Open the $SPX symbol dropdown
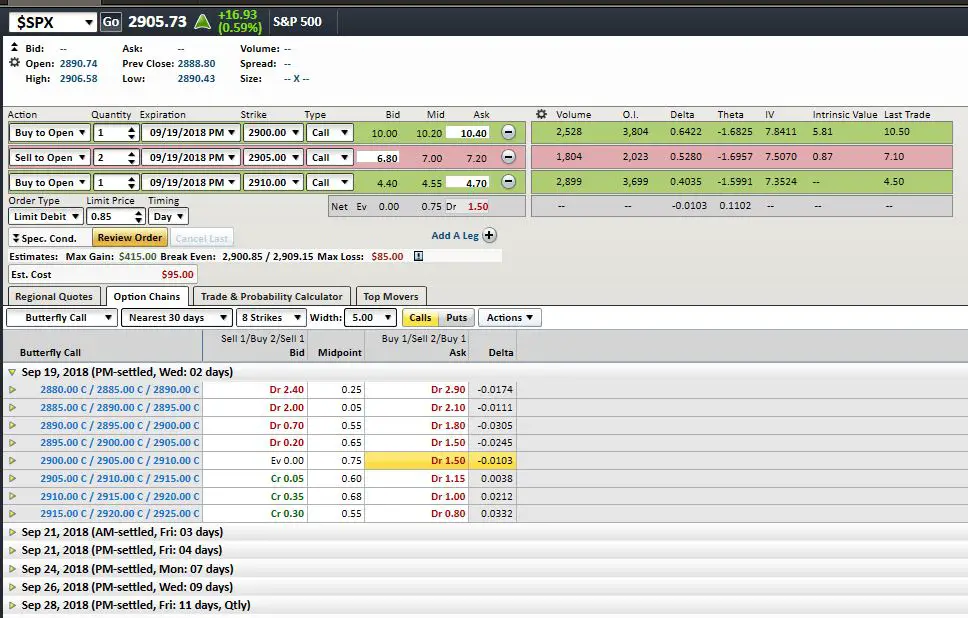The height and width of the screenshot is (618, 968). [x=89, y=23]
